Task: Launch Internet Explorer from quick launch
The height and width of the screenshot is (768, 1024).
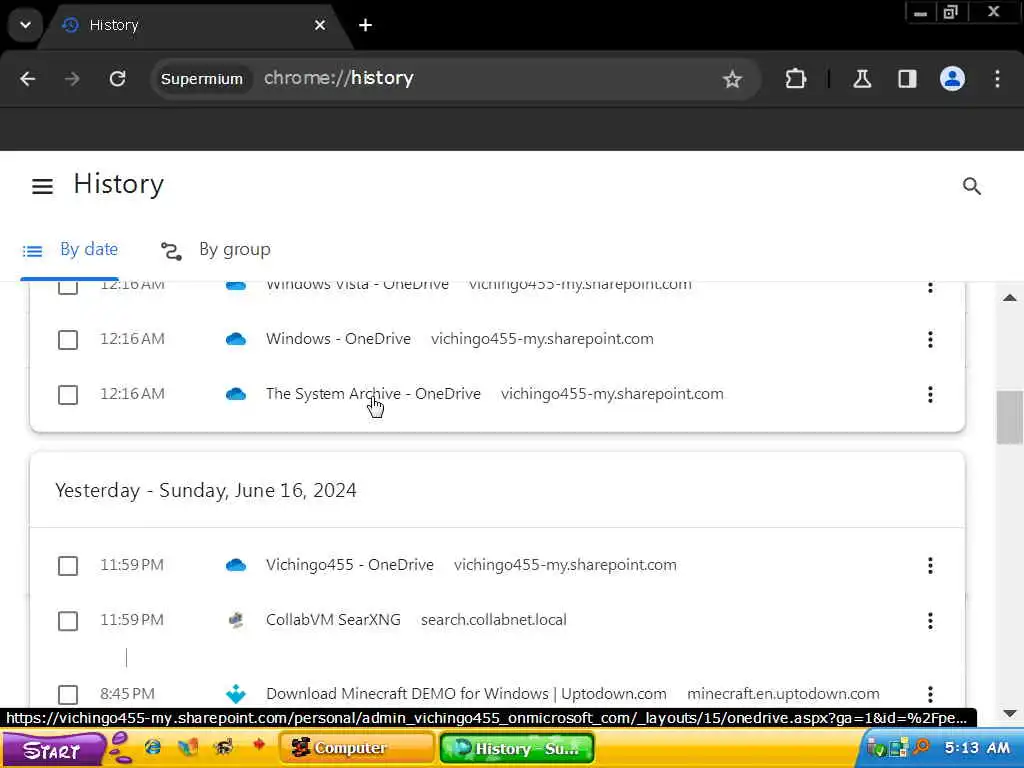Action: coord(153,746)
